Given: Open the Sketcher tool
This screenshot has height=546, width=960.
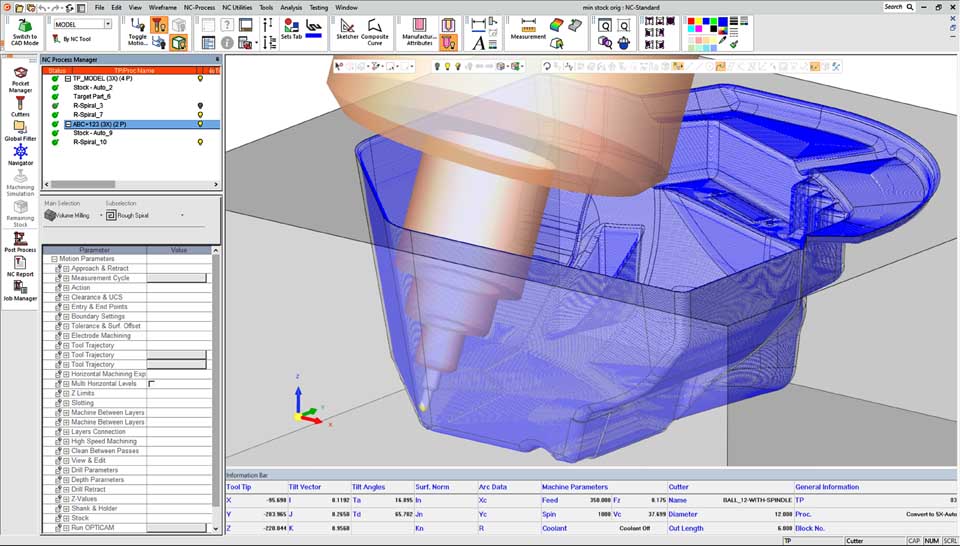Looking at the screenshot, I should tap(347, 28).
